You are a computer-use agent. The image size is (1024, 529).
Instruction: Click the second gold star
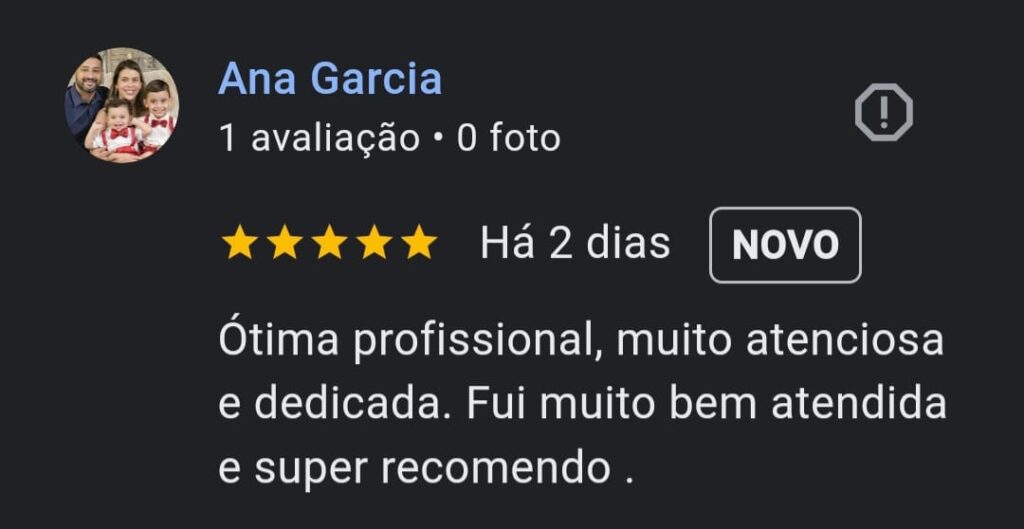284,243
